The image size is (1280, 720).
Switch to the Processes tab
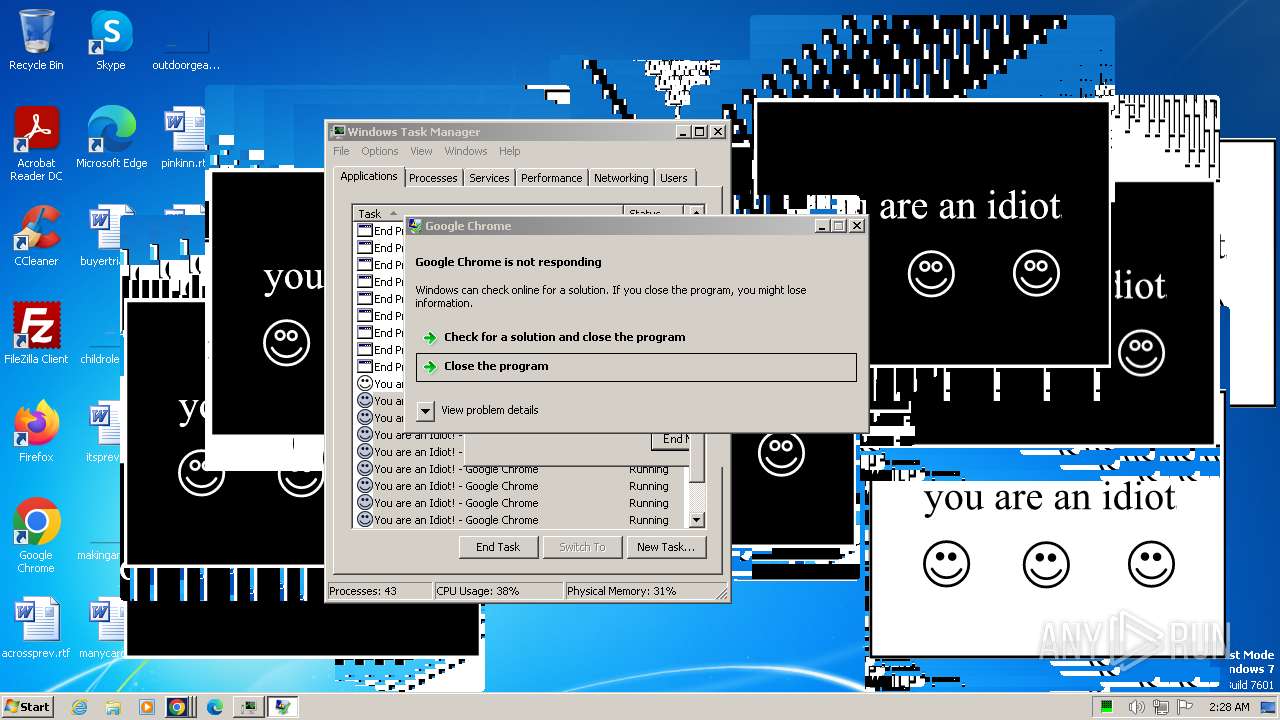point(433,178)
